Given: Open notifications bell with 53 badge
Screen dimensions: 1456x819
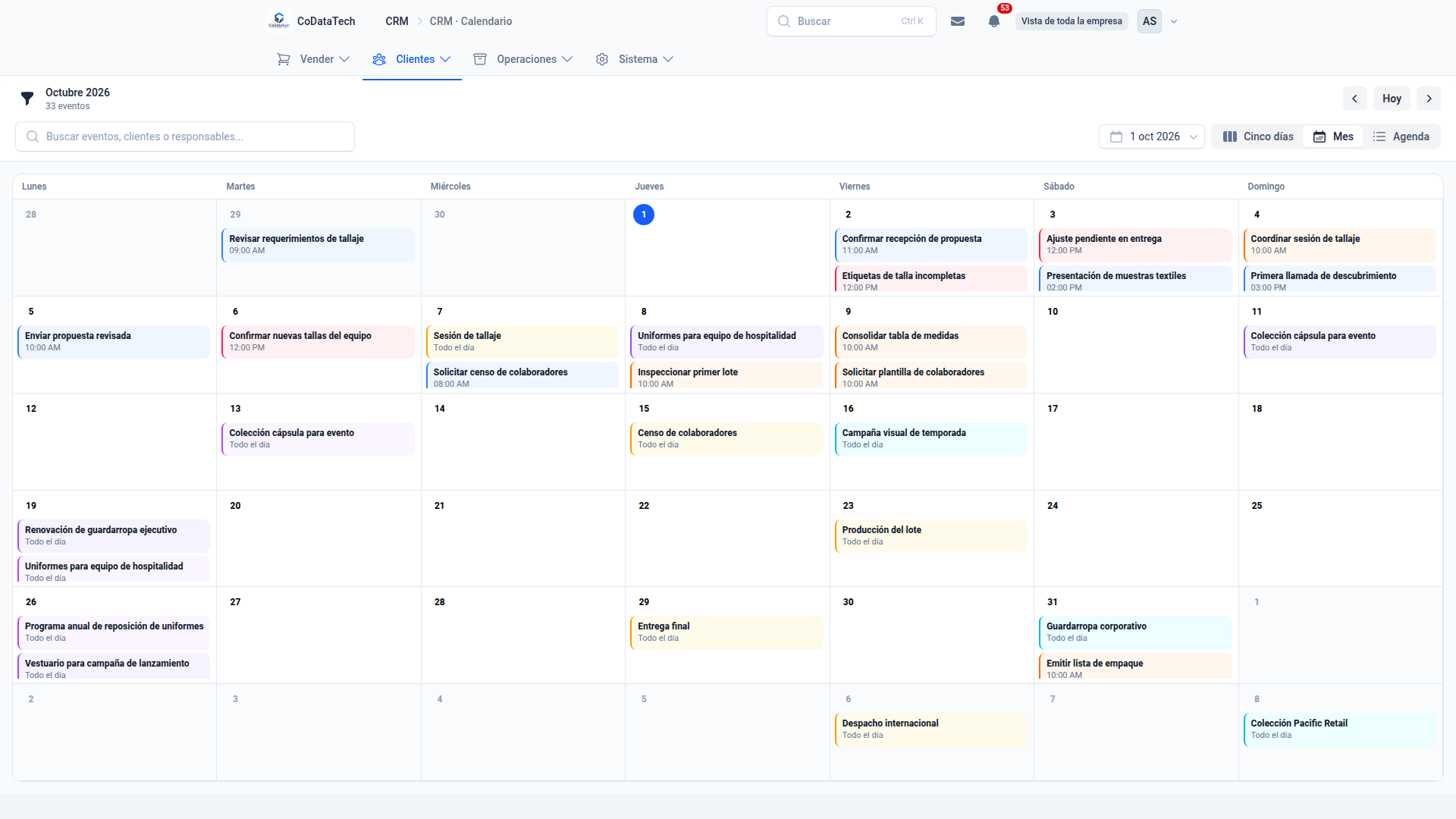Looking at the screenshot, I should (994, 21).
